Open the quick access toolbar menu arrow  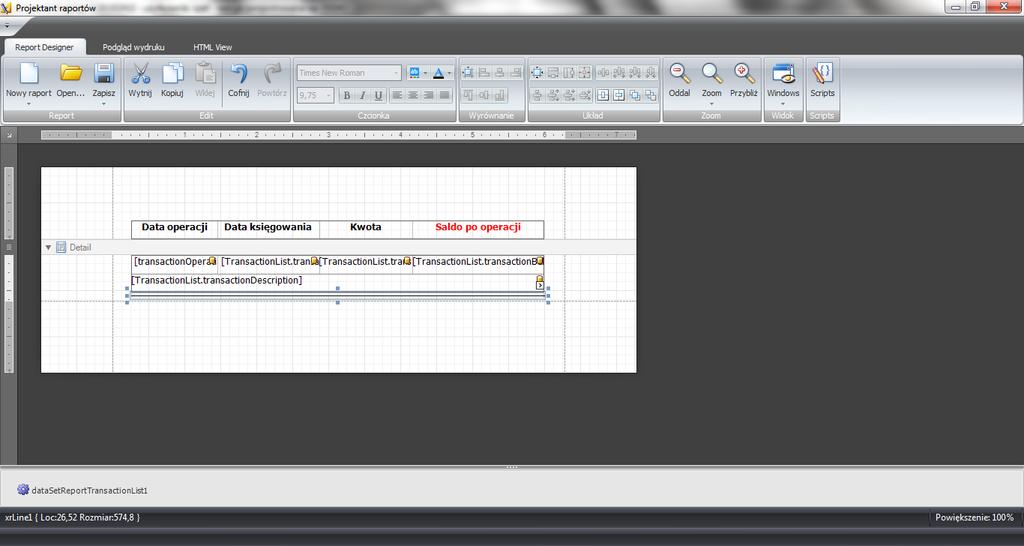pyautogui.click(x=6, y=26)
